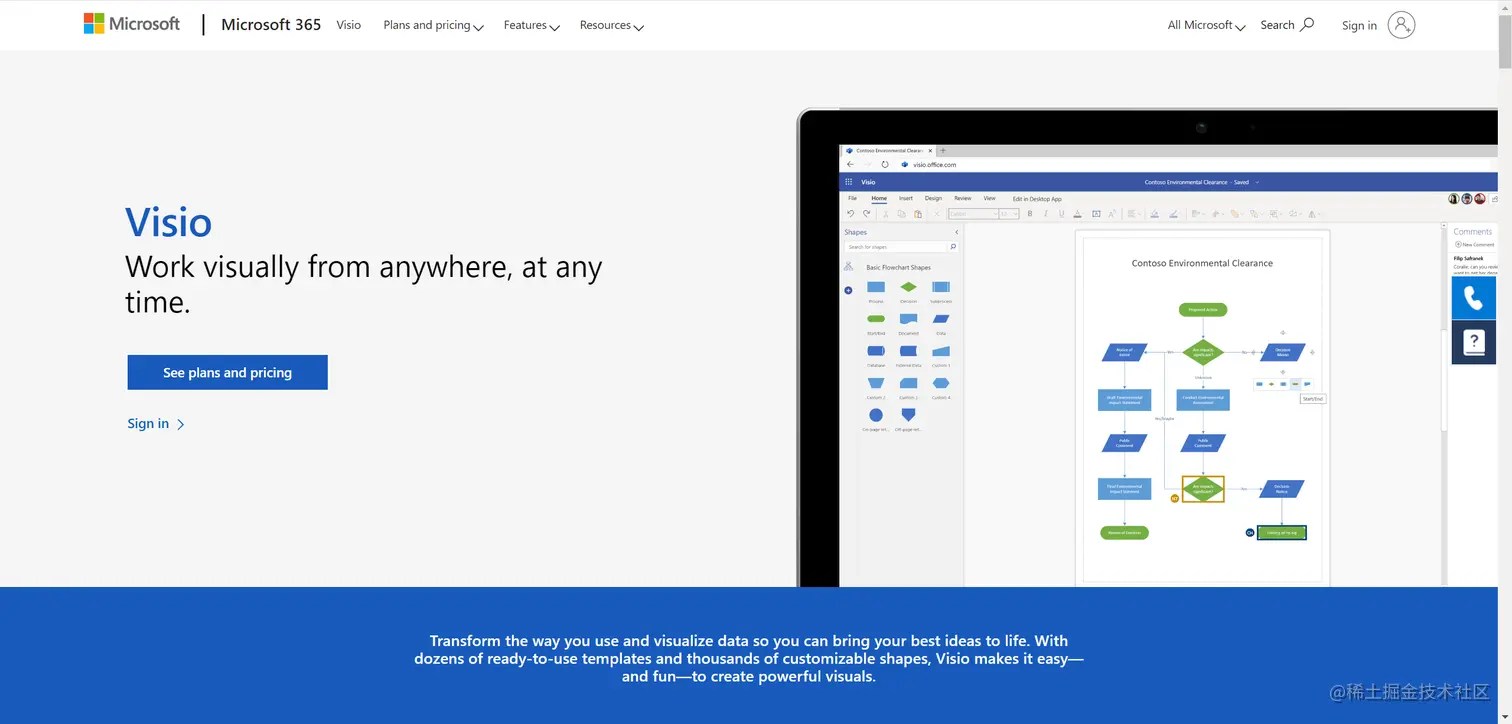1512x724 pixels.
Task: Click the Redo icon in Visio toolbar
Action: point(866,213)
